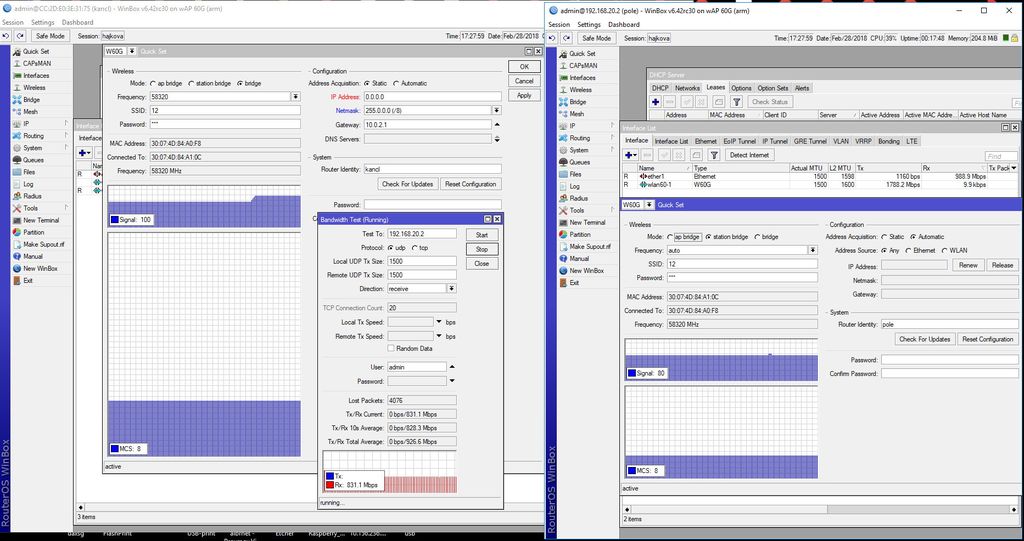Select Ethernet as Address Source

pos(908,251)
